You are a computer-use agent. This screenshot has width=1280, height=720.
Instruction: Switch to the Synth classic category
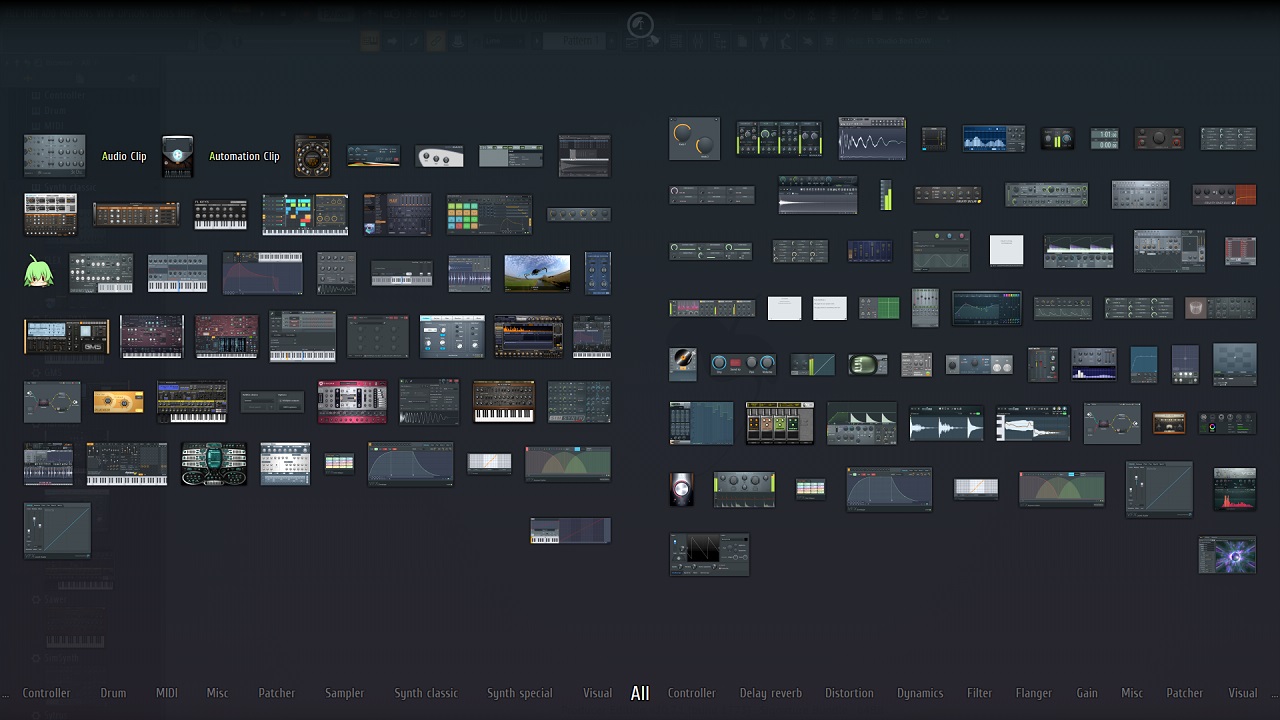pyautogui.click(x=425, y=693)
